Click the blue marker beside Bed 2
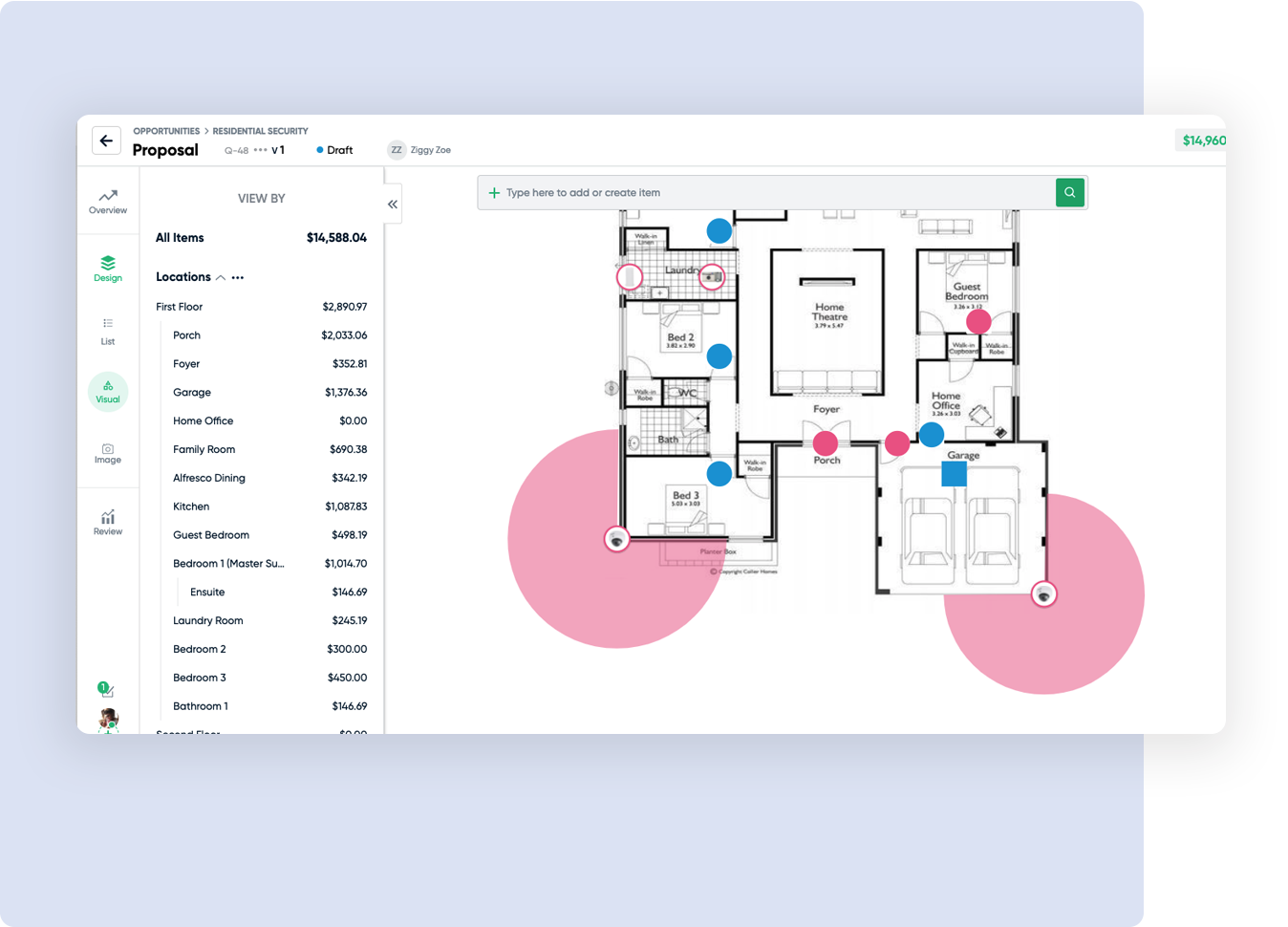This screenshot has width=1288, height=927. coord(719,356)
